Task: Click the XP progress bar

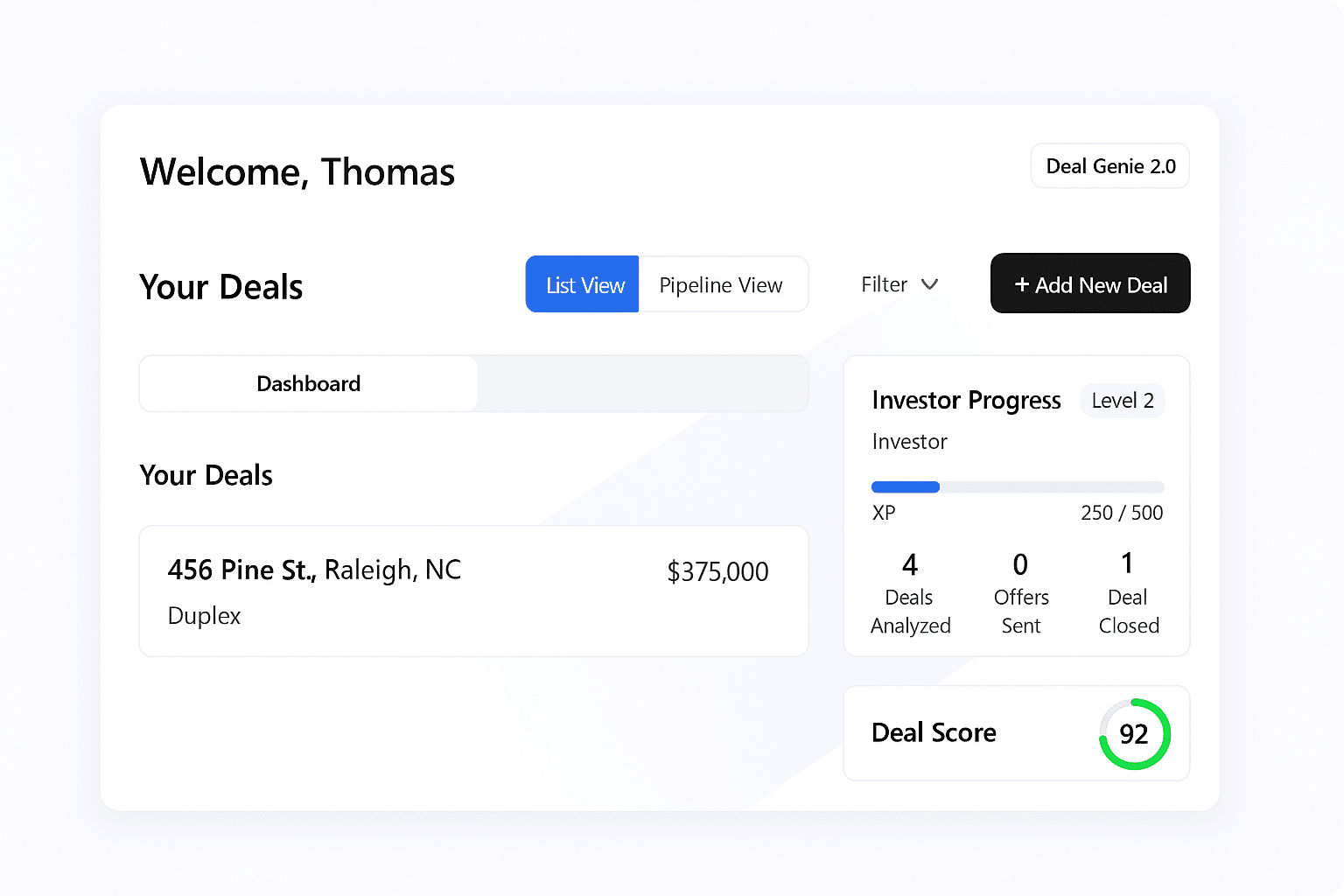Action: click(1017, 486)
